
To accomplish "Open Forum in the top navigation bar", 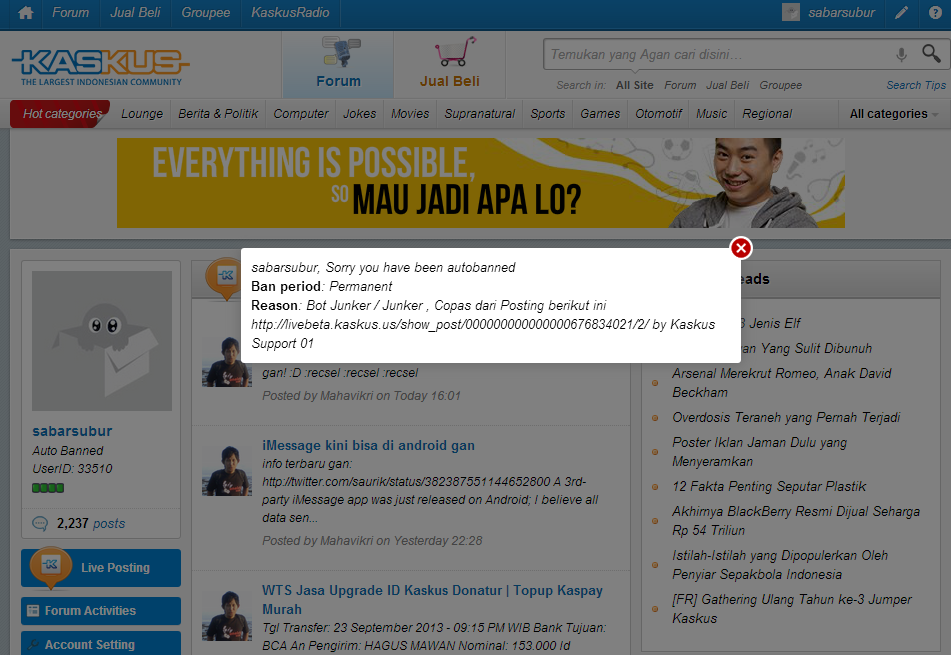I will [70, 13].
